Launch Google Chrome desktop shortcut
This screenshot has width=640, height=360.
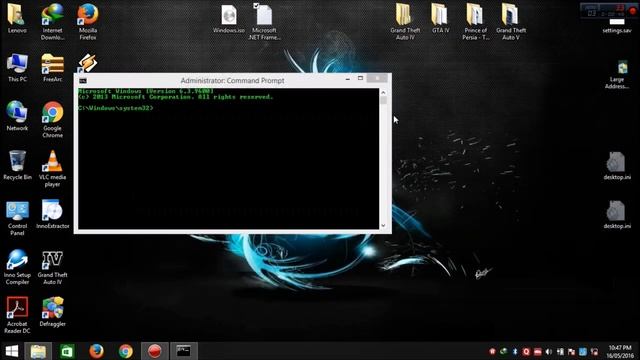pyautogui.click(x=52, y=120)
